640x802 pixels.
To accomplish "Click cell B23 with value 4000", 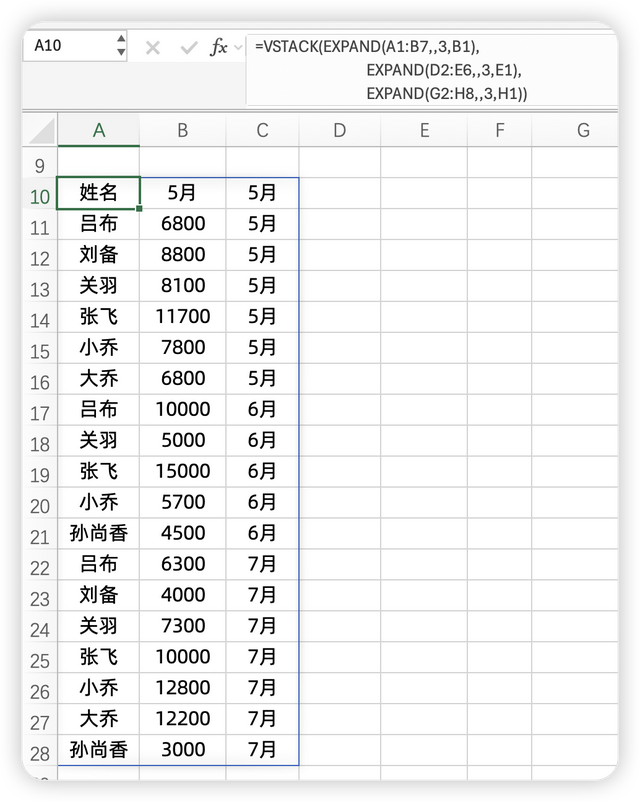I will click(183, 595).
